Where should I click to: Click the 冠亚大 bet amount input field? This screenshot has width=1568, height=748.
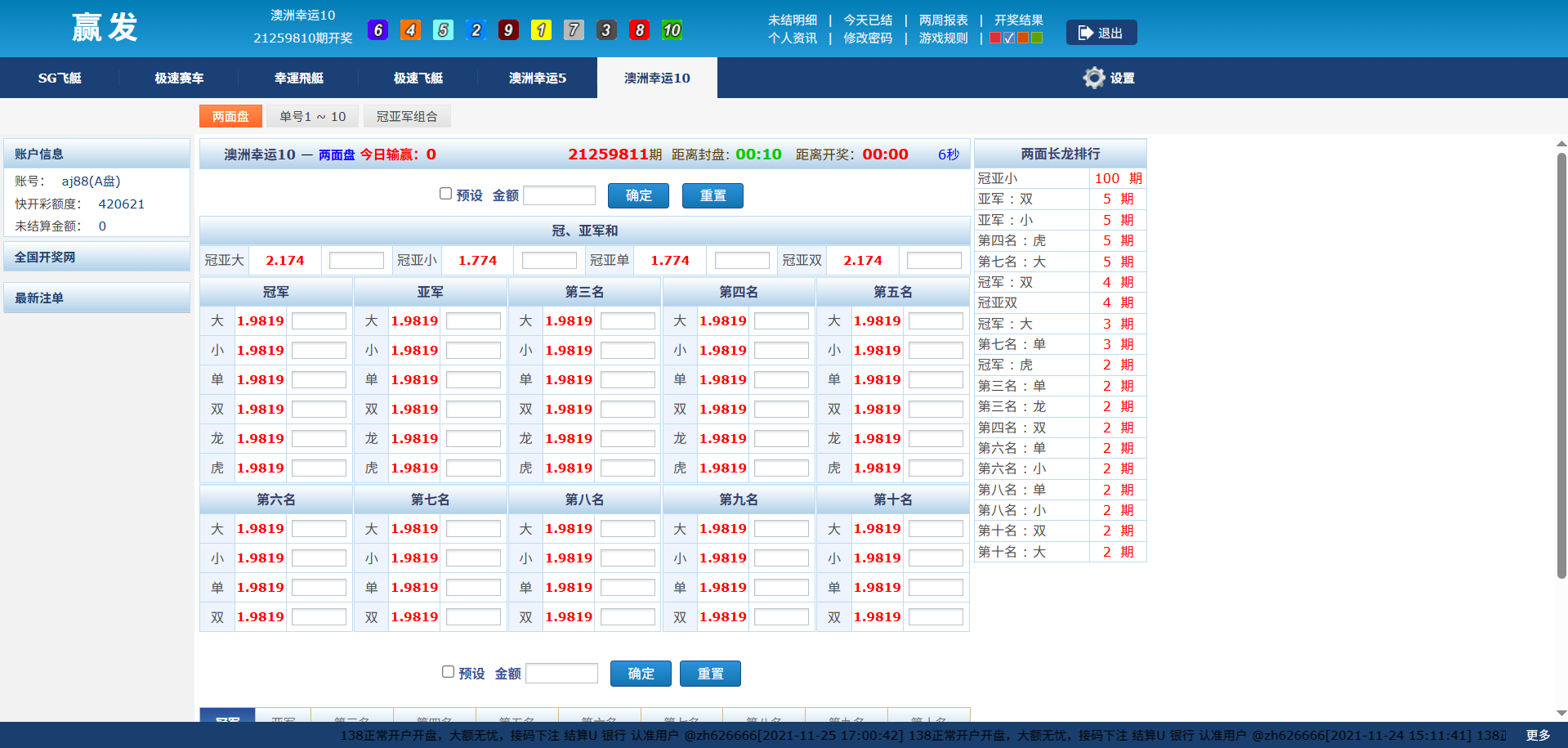356,261
